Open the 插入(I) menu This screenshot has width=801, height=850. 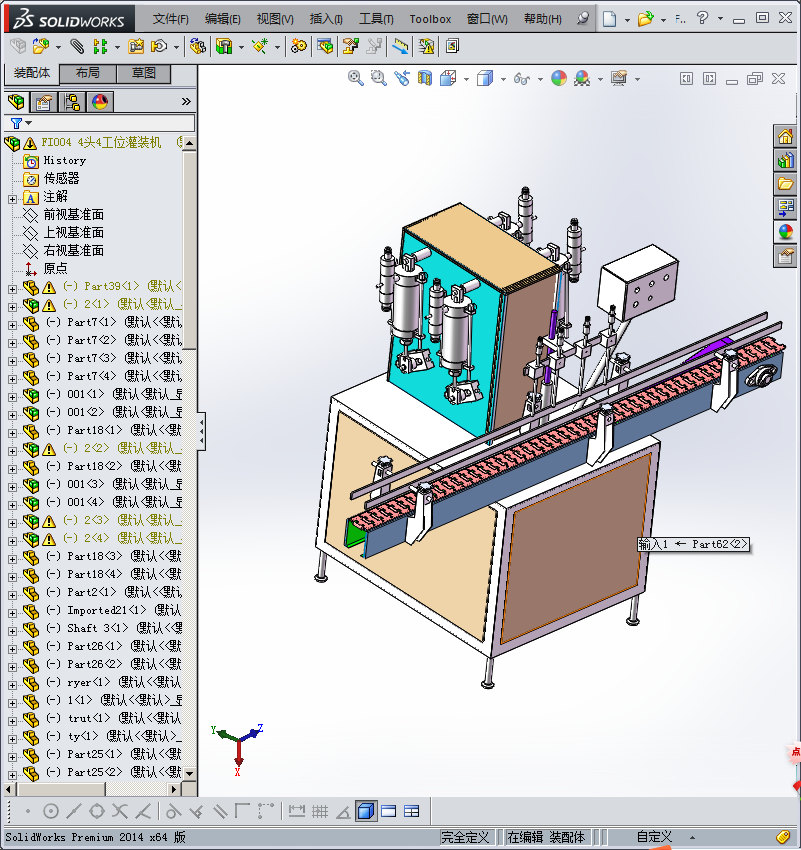point(326,19)
